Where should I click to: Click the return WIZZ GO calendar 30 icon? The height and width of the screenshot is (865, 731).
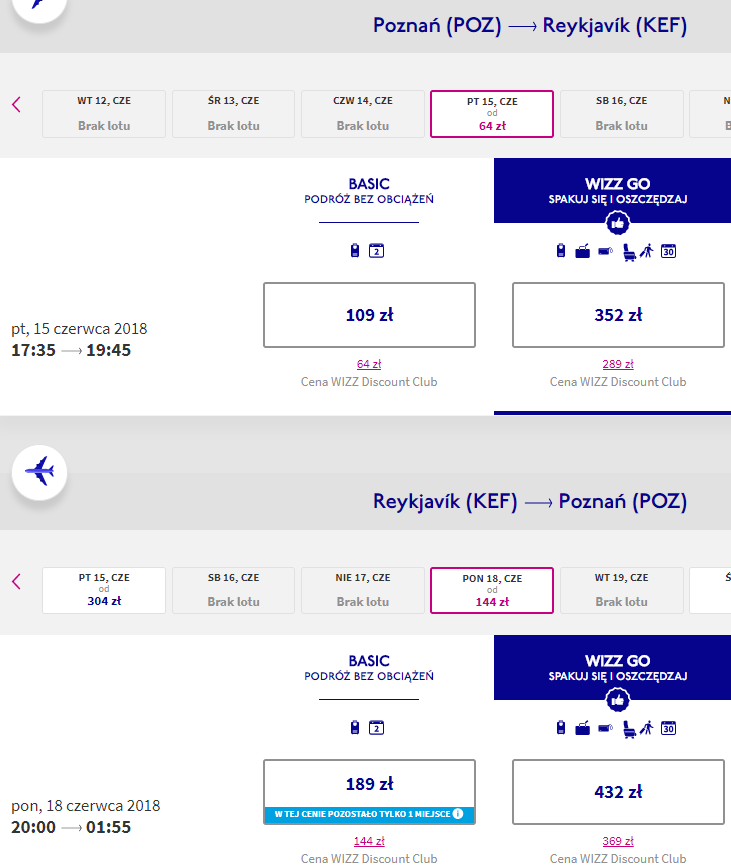pos(668,728)
